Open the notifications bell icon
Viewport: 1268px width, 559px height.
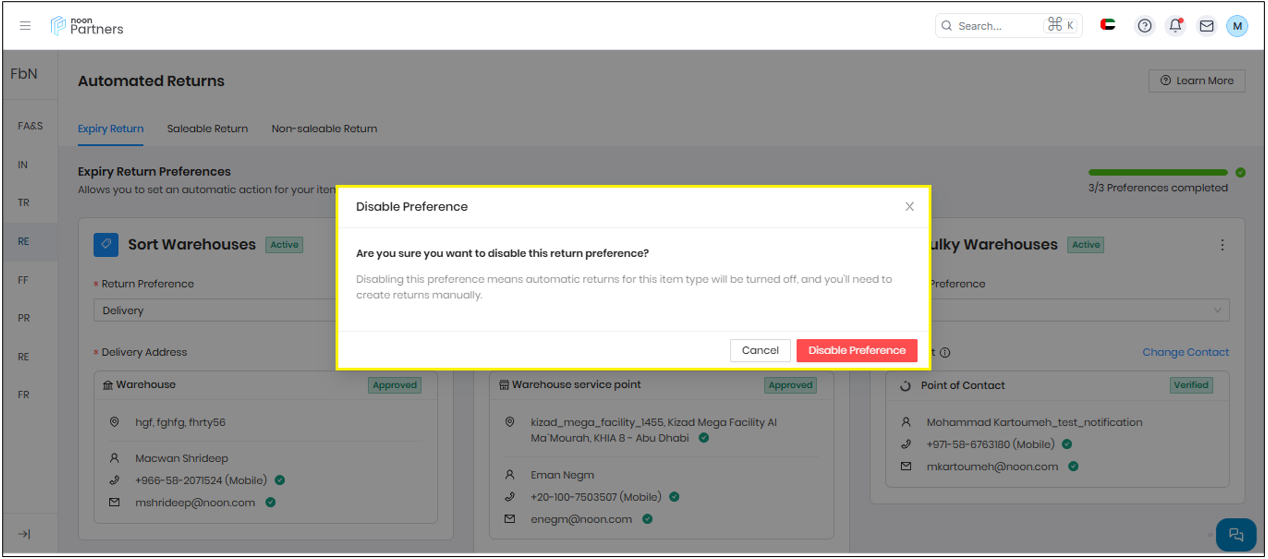(1175, 26)
